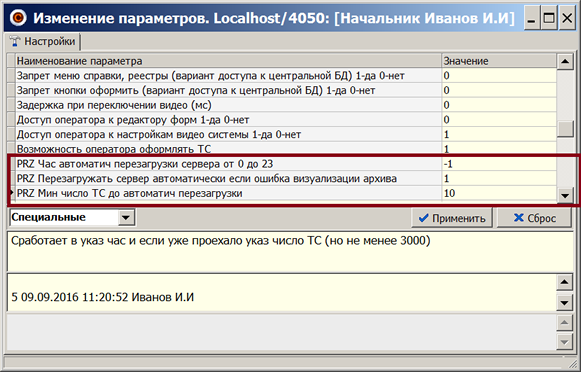581x372 pixels.
Task: Open the Специальные category dropdown arrow
Action: click(126, 217)
